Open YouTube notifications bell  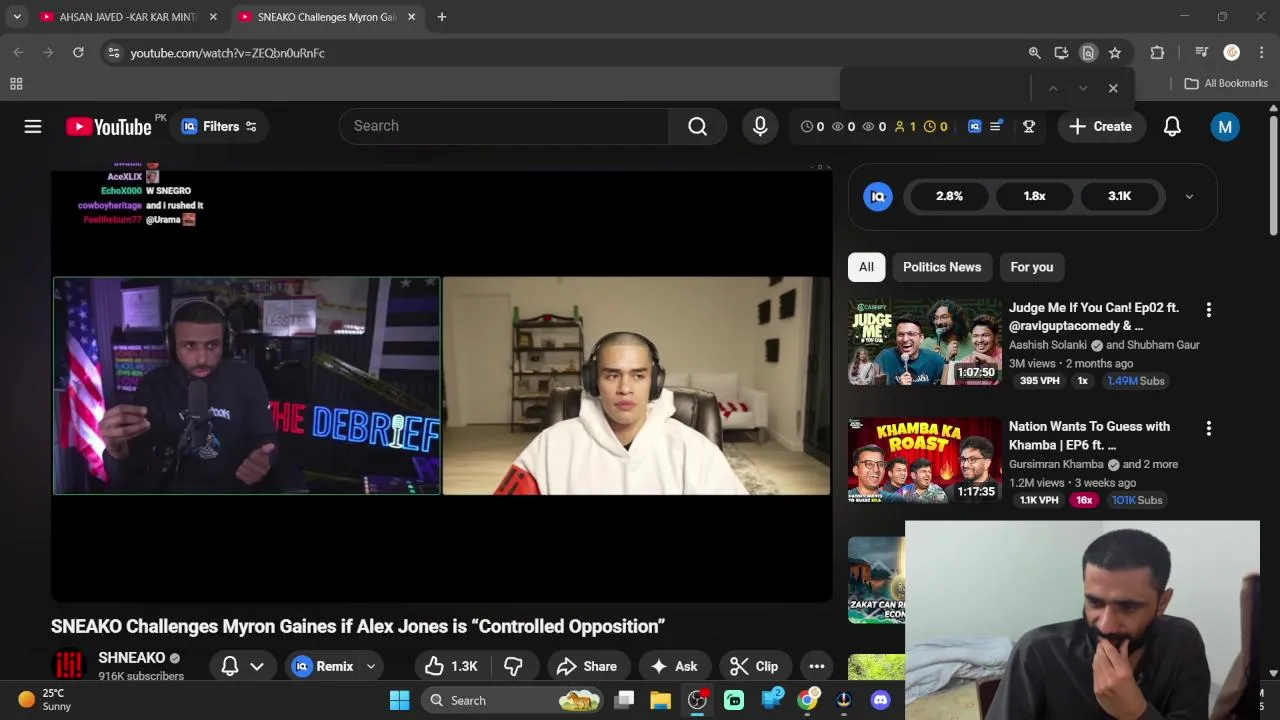point(1172,127)
